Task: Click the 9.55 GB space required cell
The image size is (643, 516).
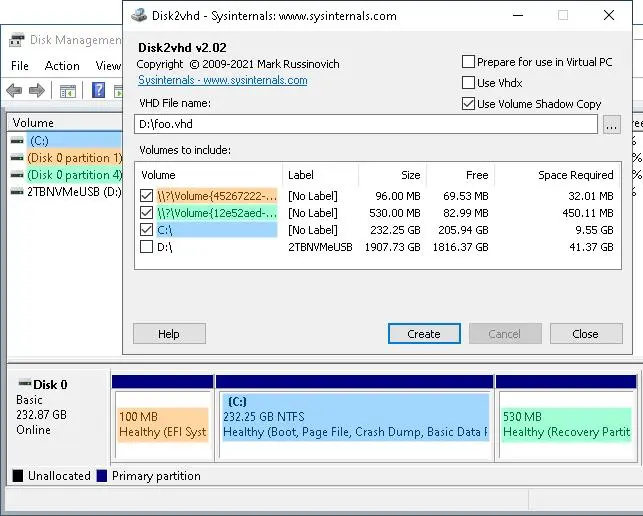Action: [594, 230]
